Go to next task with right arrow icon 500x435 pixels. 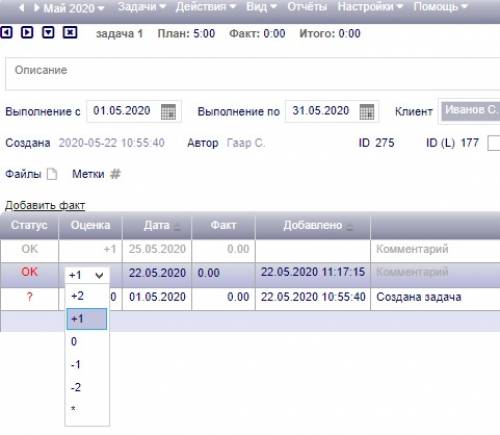[27, 33]
